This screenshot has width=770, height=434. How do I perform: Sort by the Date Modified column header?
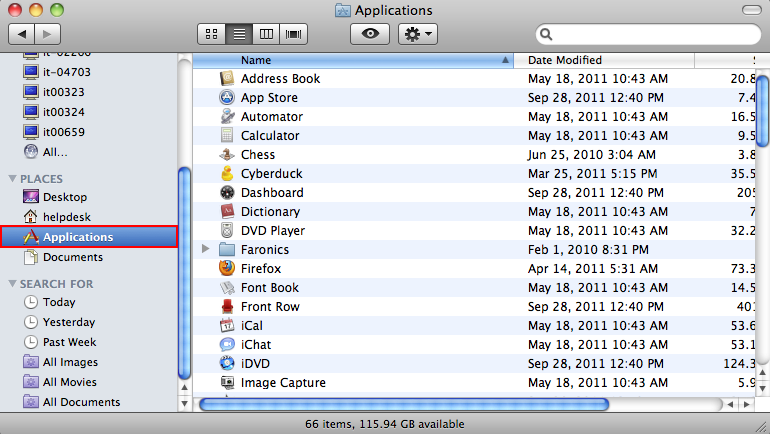604,60
